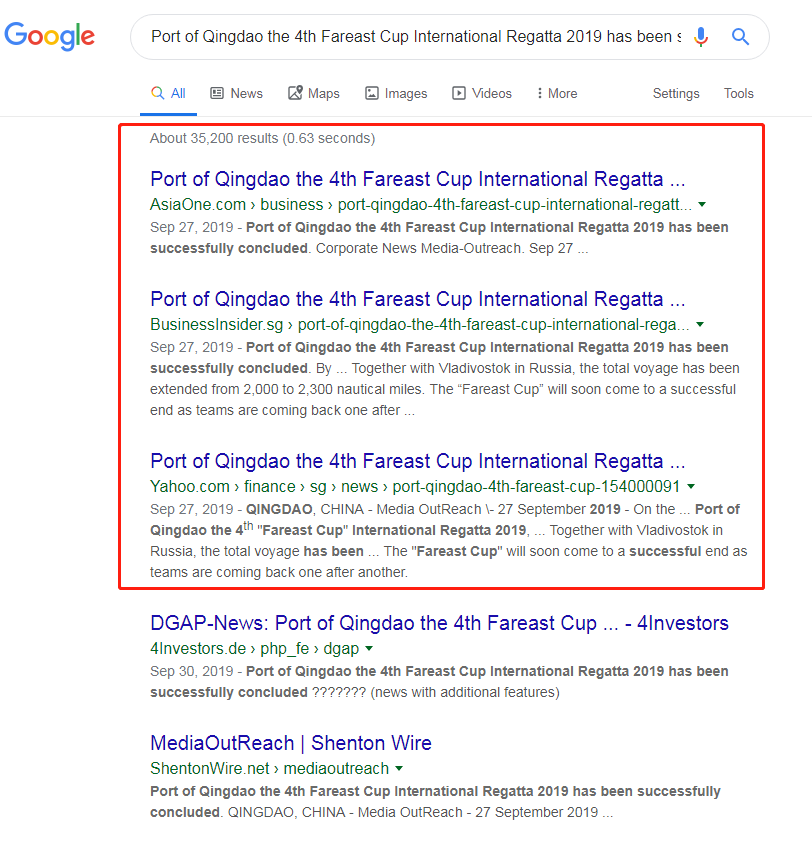
Task: Click the magnifying glass search button
Action: tap(740, 37)
